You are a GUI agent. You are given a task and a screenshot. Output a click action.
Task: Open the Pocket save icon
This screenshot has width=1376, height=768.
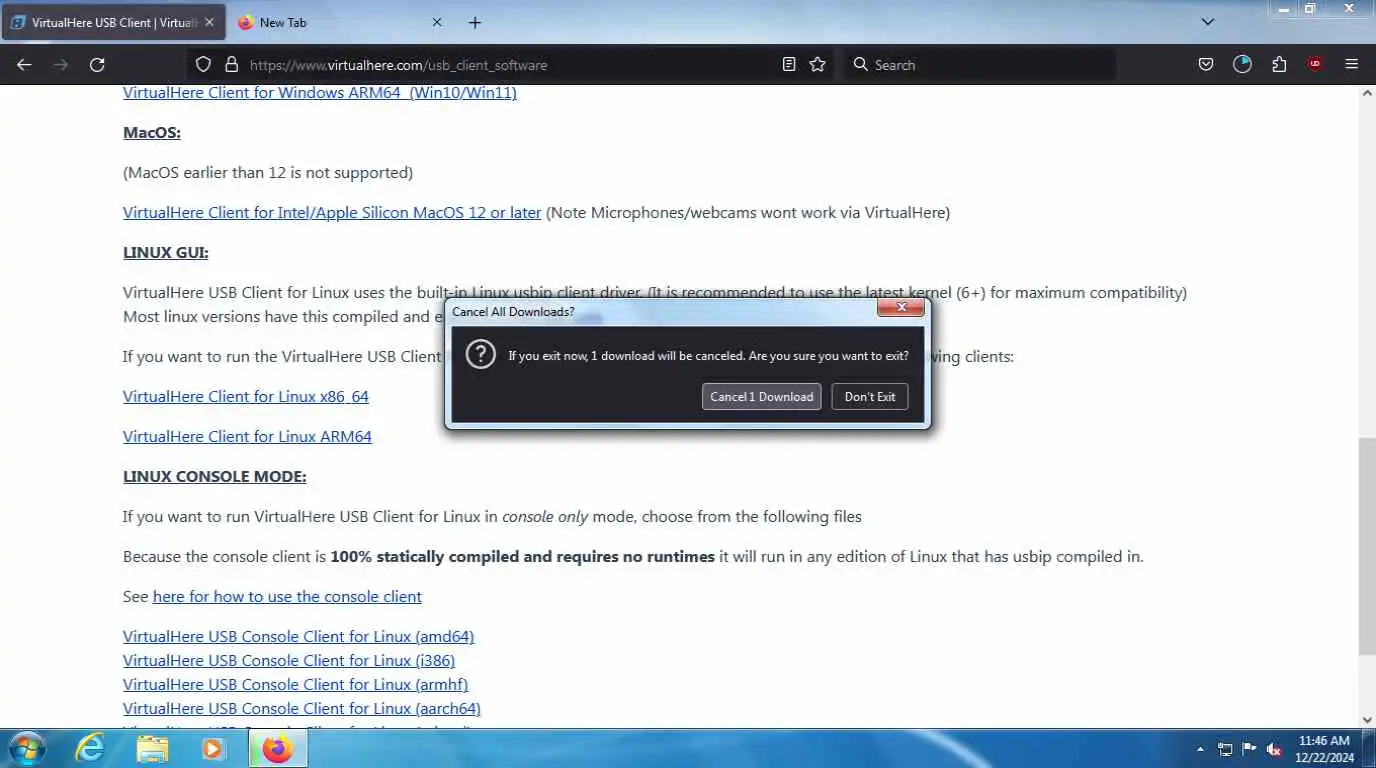pos(1206,64)
